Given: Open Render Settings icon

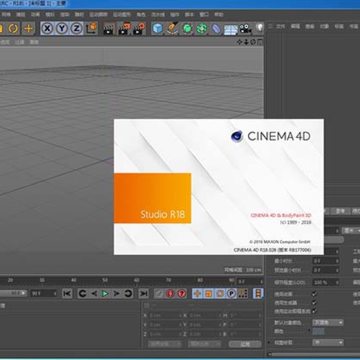Looking at the screenshot, I should point(139,28).
